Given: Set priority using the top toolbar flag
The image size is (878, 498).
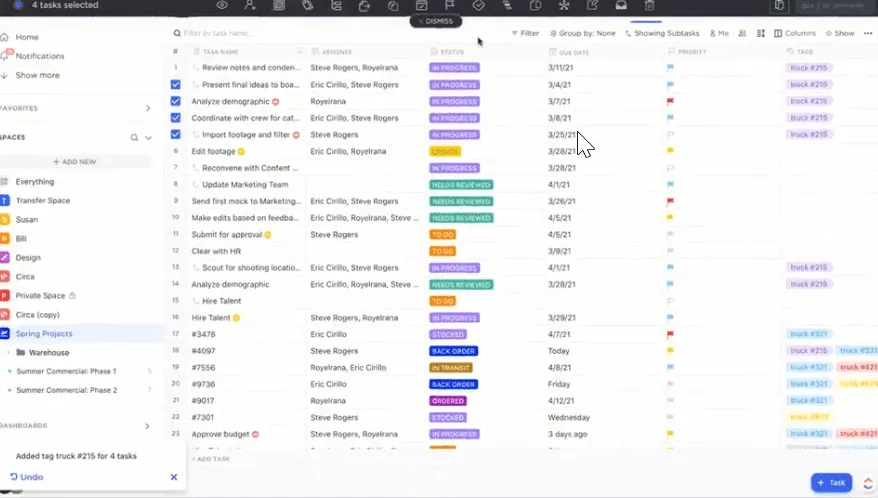Looking at the screenshot, I should [450, 6].
